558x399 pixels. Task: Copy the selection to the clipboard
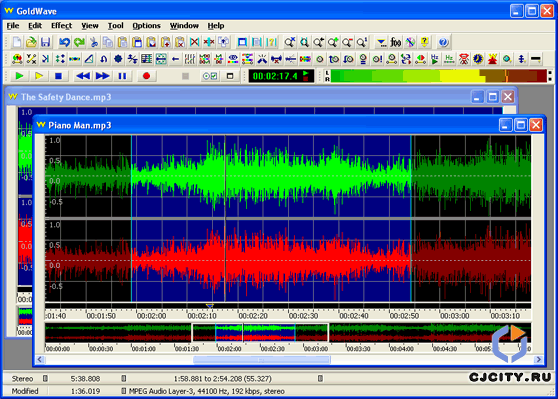[108, 42]
